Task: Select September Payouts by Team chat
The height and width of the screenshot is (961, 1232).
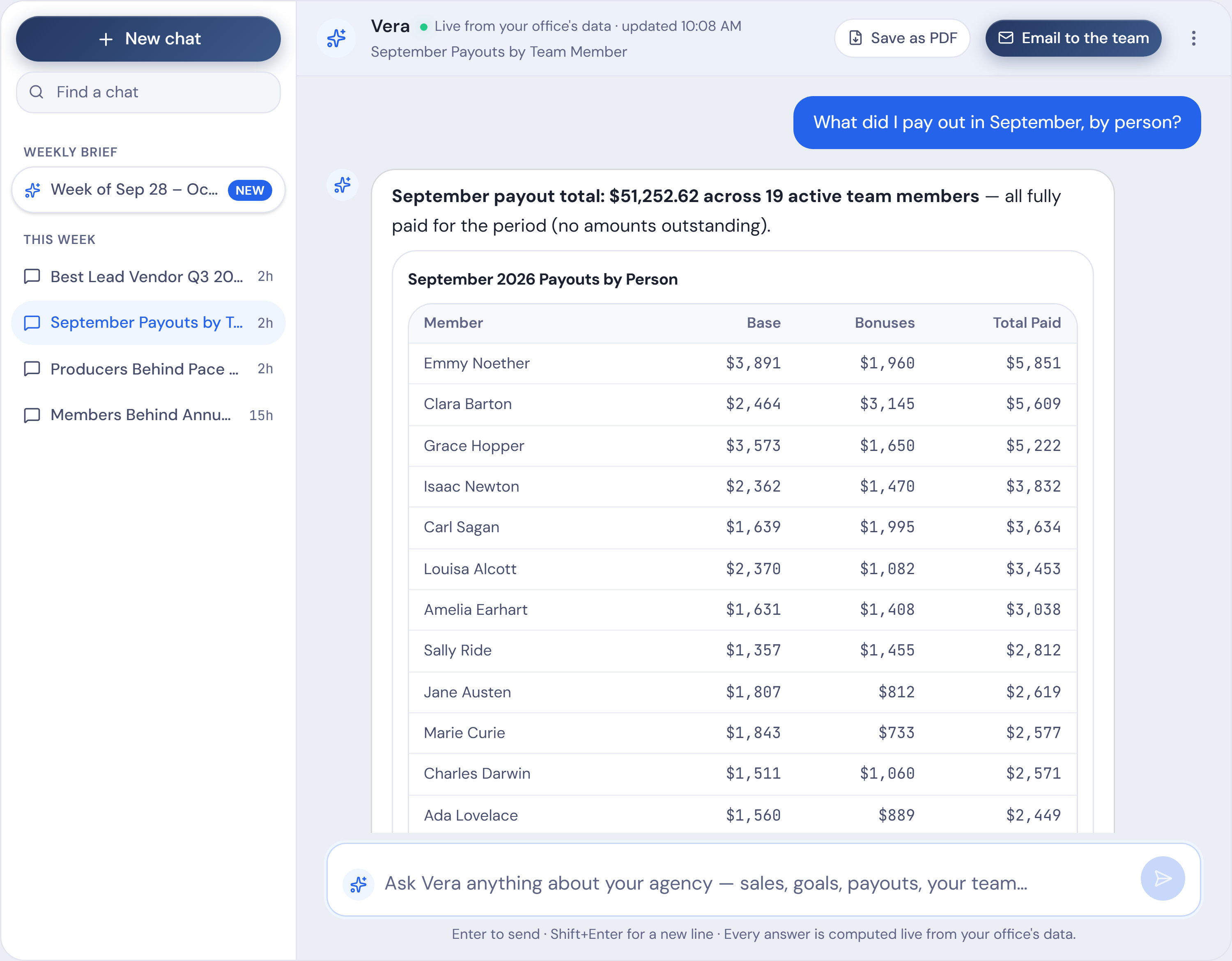Action: pyautogui.click(x=148, y=322)
